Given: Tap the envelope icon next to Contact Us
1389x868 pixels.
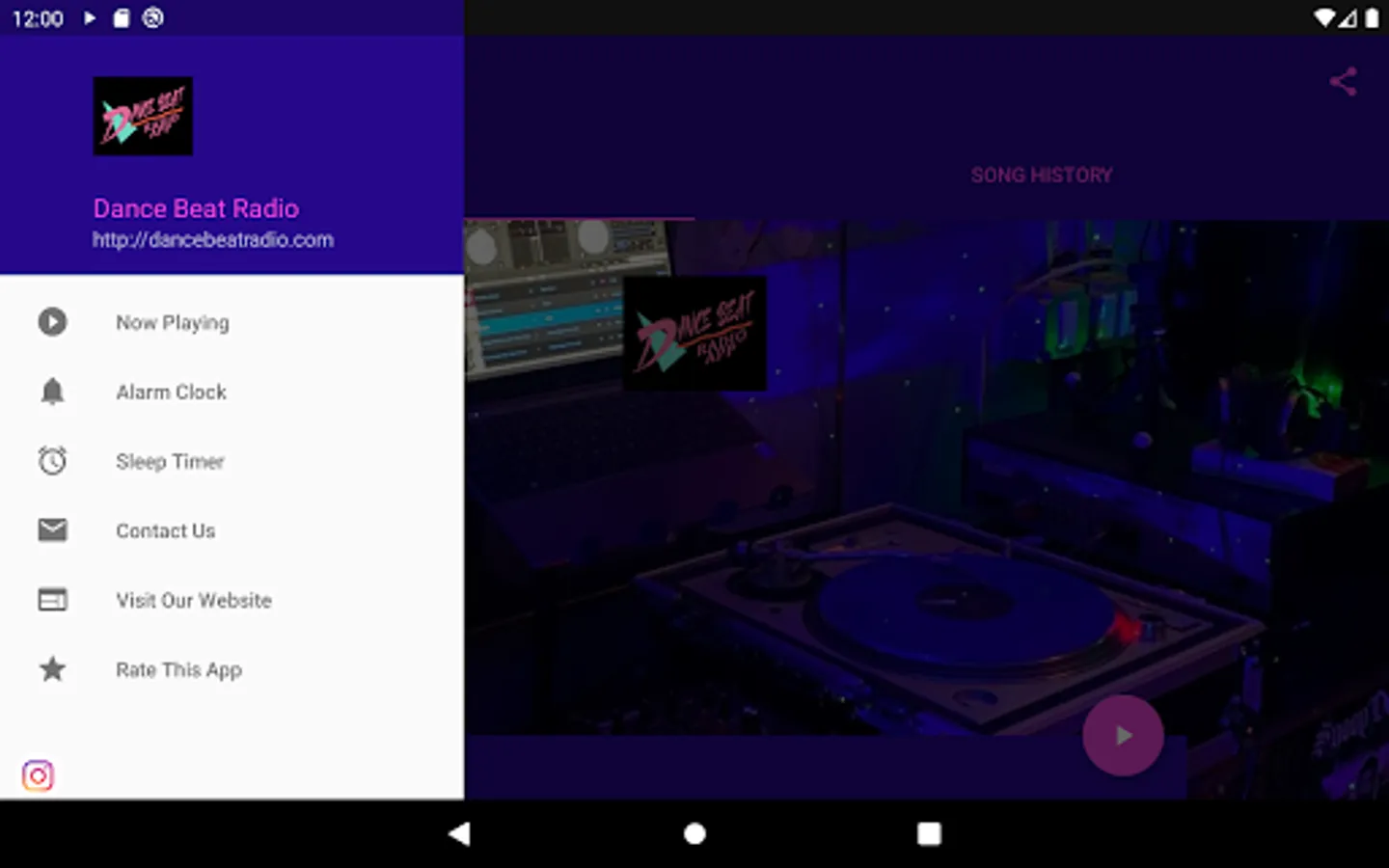Looking at the screenshot, I should (52, 529).
